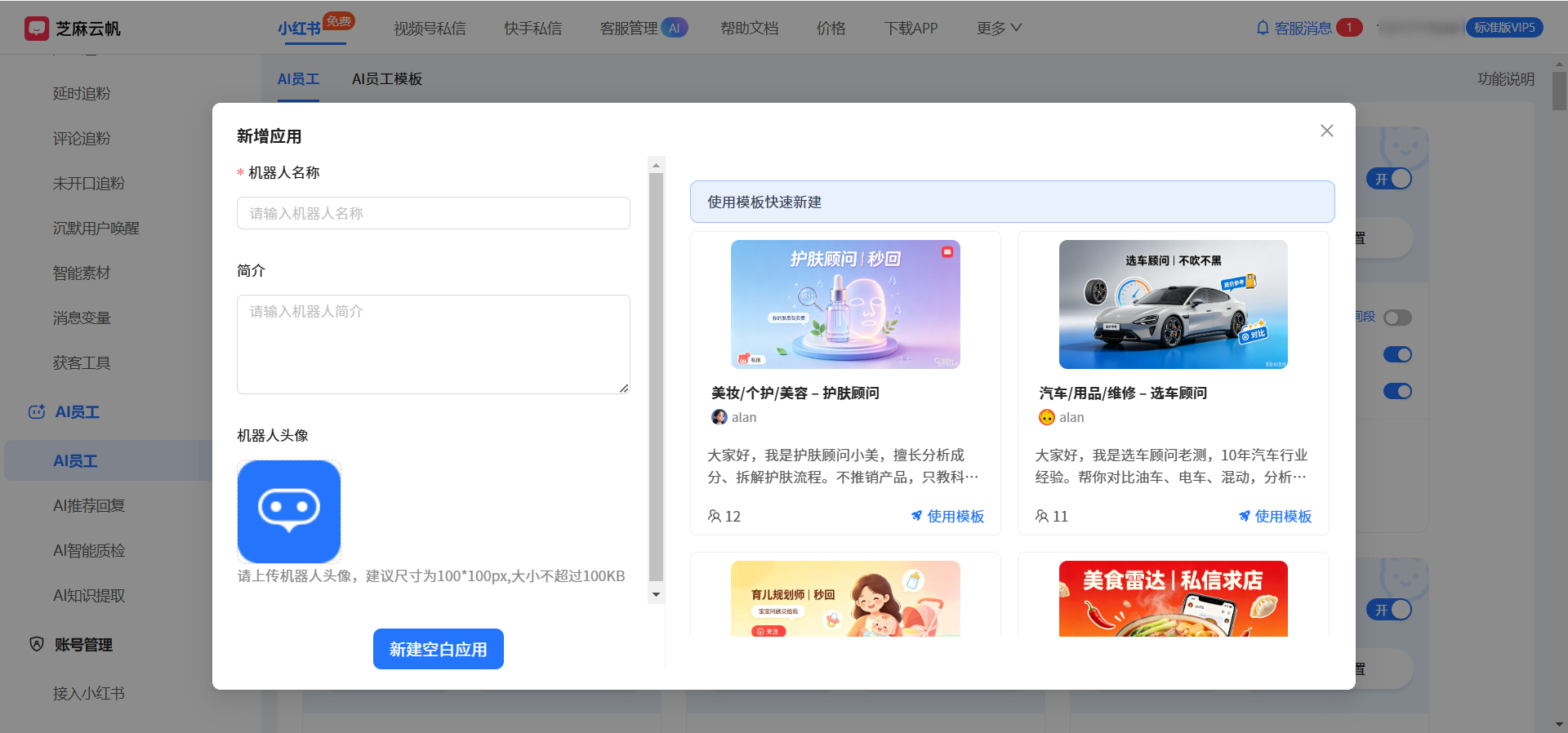The height and width of the screenshot is (733, 1568).
Task: Focus the 机器人简介 textarea
Action: (x=434, y=344)
